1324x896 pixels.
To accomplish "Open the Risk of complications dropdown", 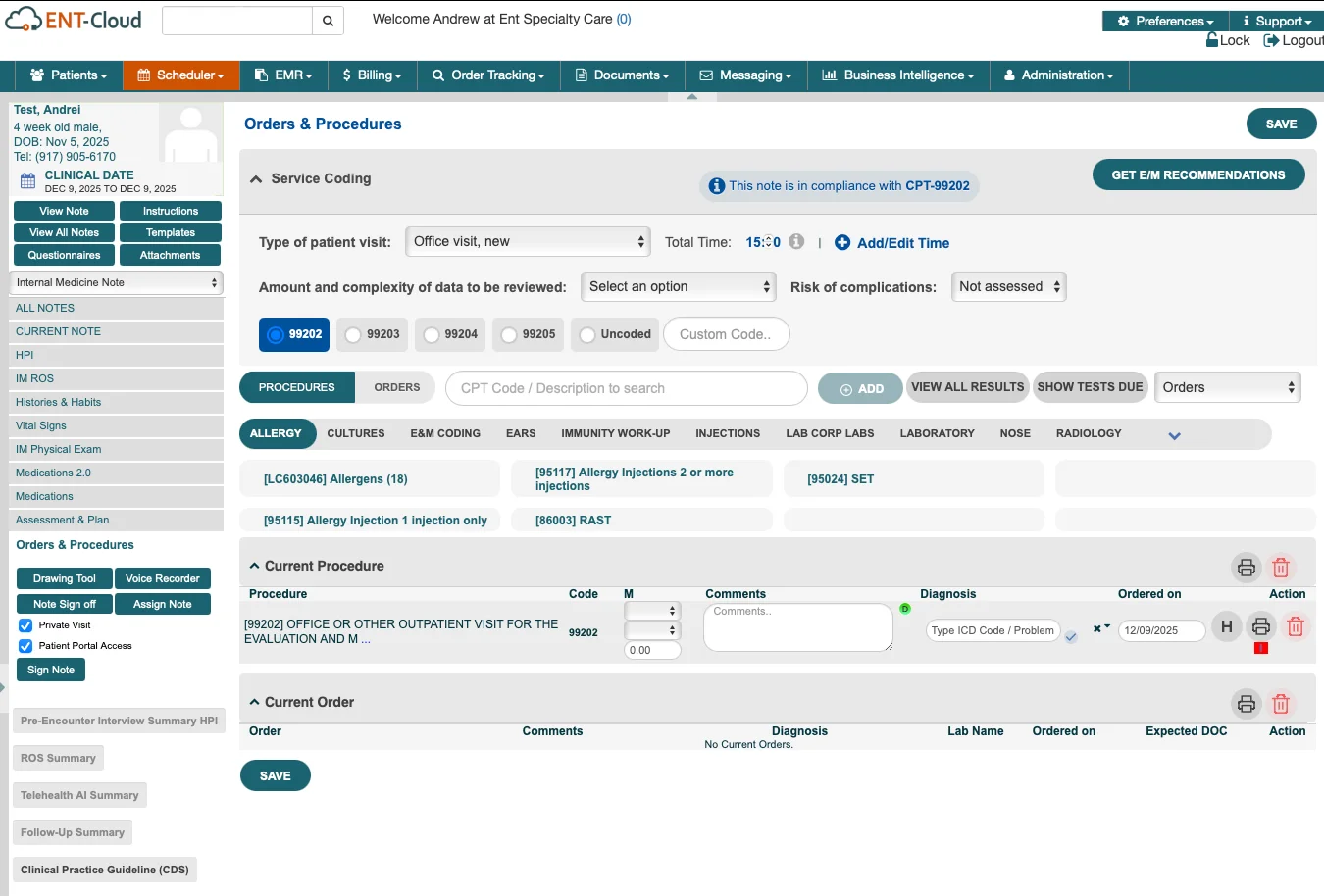I will click(1008, 287).
